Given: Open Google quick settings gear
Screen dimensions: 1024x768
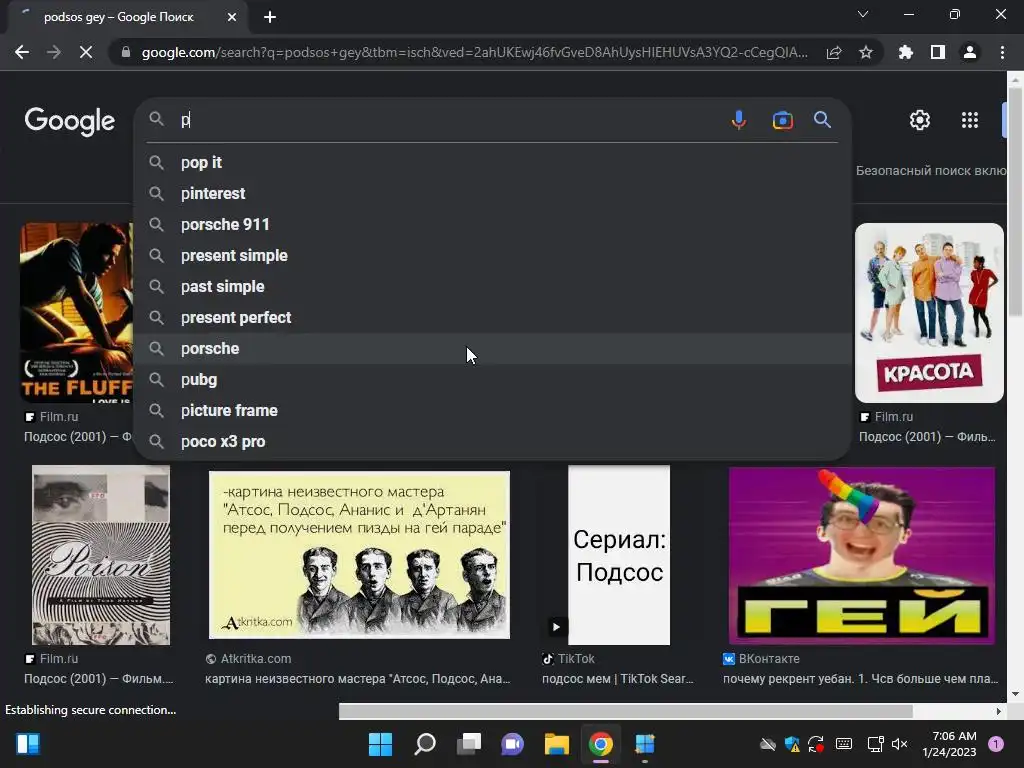Looking at the screenshot, I should click(x=920, y=120).
